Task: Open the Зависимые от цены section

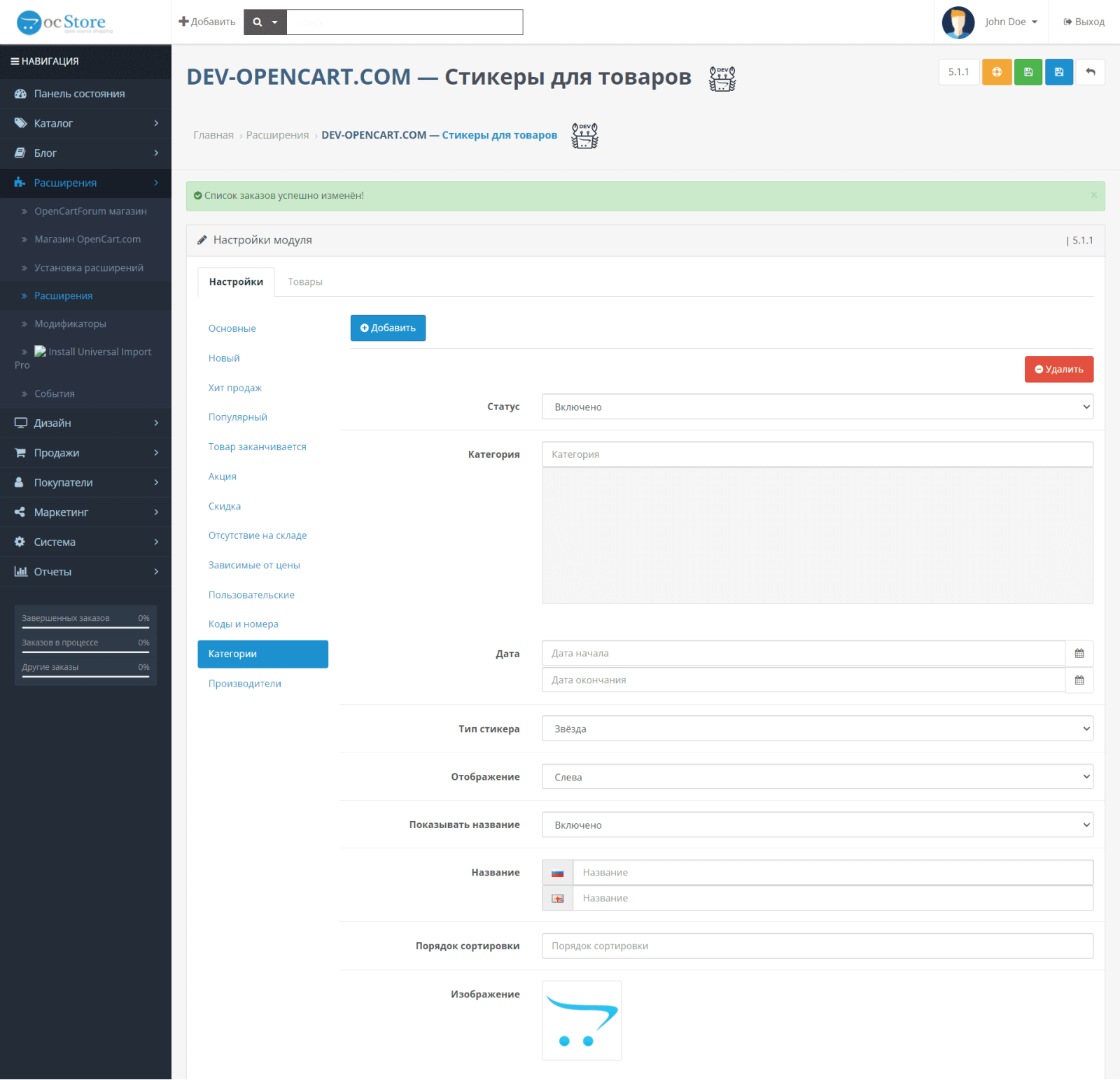Action: [x=262, y=565]
